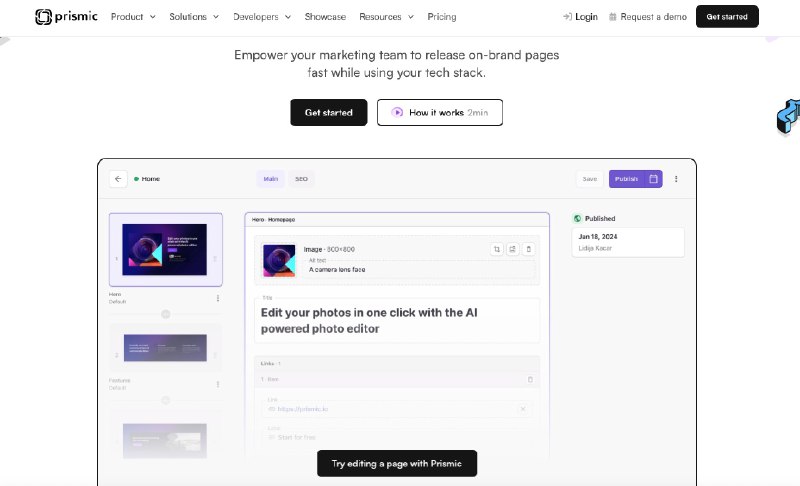Click the title field 'Edit your photos in one click'
The width and height of the screenshot is (800, 486).
click(x=396, y=320)
